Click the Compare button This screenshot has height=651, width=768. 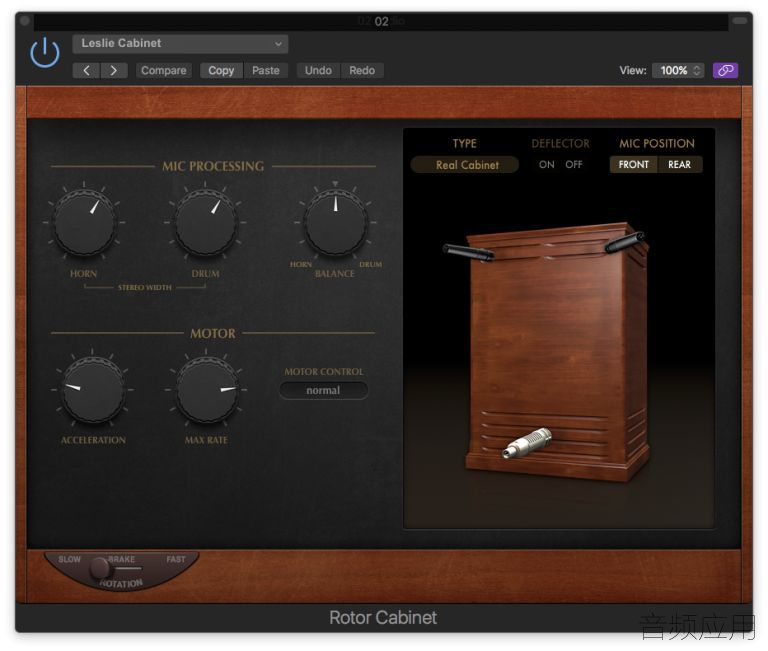(164, 71)
